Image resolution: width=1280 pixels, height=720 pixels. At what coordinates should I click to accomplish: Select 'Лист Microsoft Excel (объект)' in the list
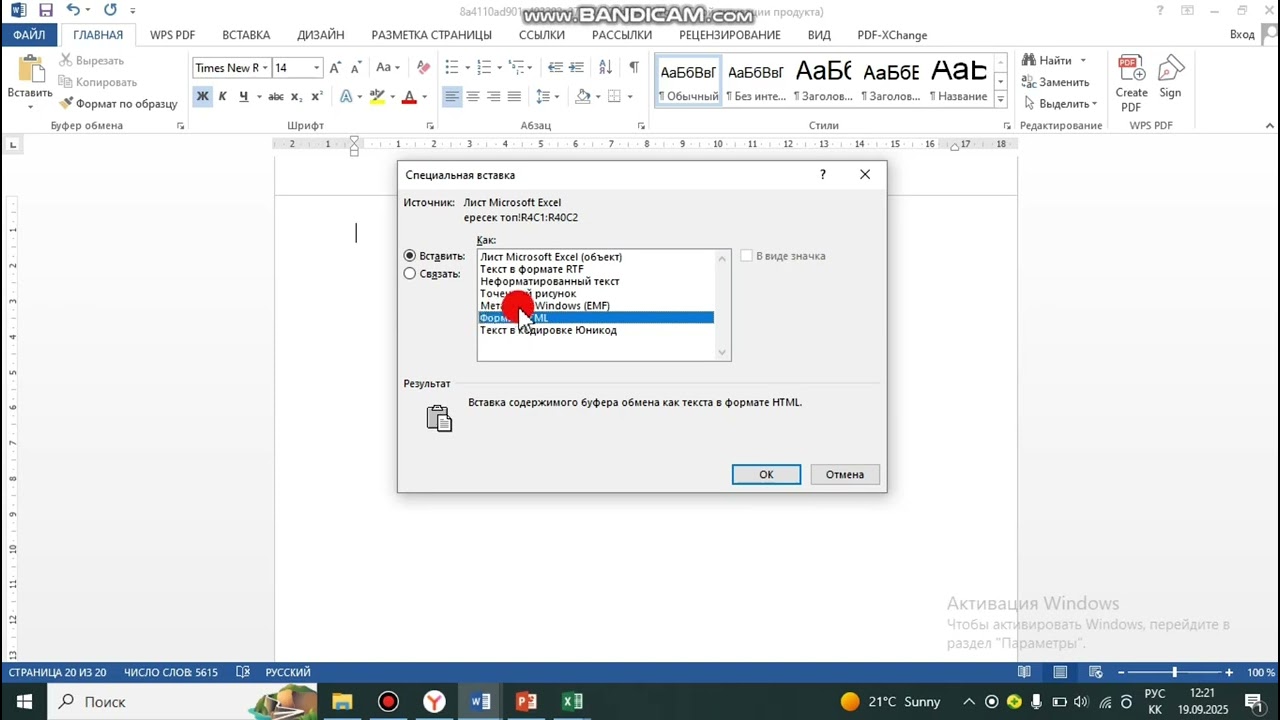pos(551,257)
